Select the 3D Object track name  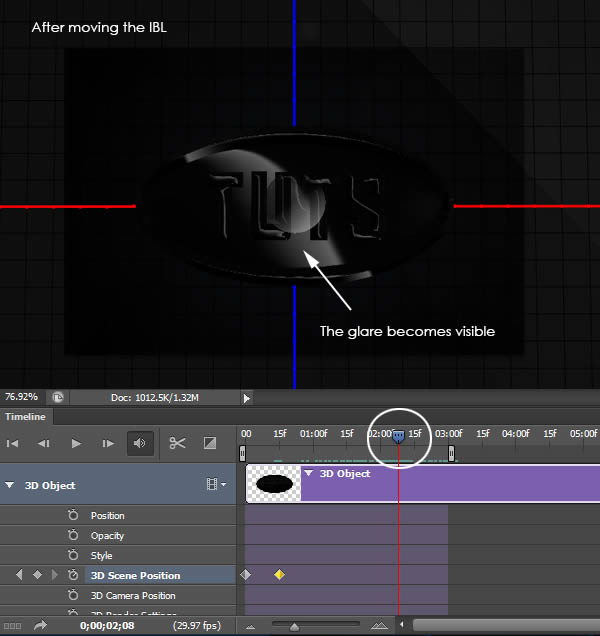50,486
